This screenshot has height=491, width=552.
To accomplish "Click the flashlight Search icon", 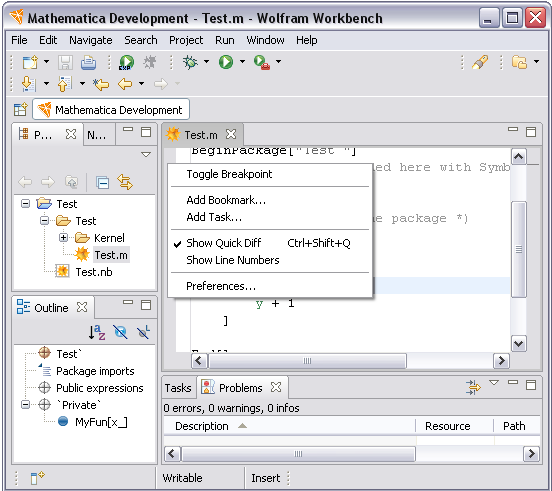I will [x=480, y=62].
